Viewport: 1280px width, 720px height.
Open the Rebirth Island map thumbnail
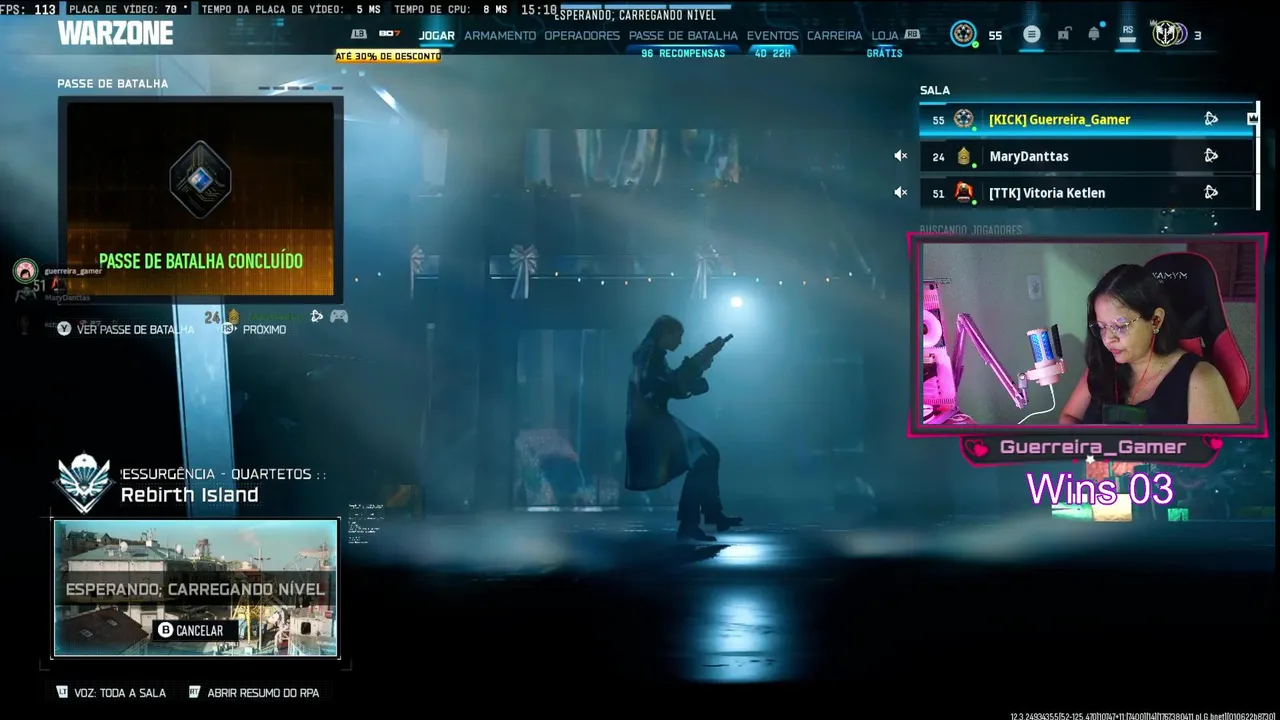[196, 588]
